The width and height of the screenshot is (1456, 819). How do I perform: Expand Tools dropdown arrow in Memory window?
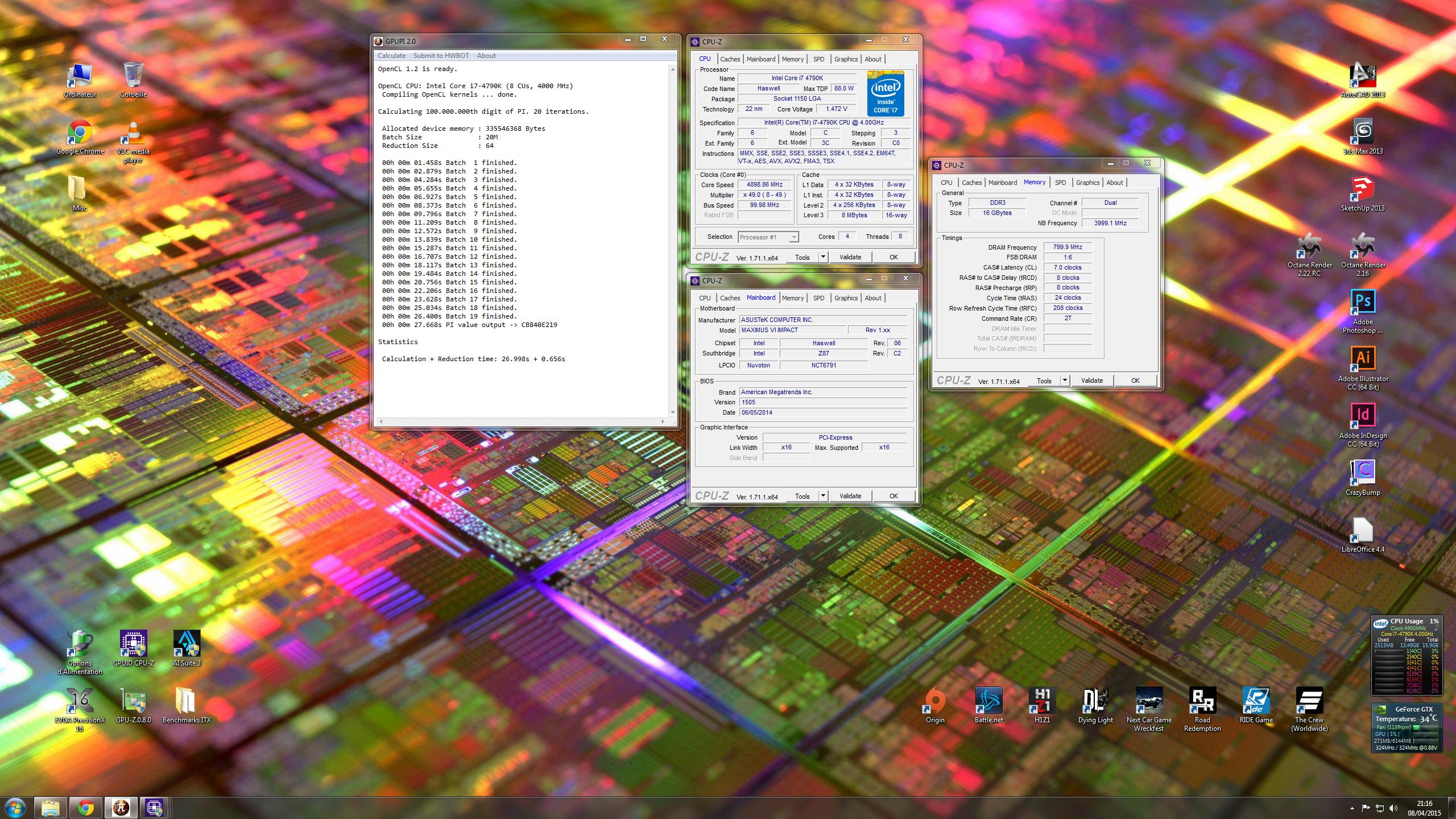pyautogui.click(x=1064, y=380)
